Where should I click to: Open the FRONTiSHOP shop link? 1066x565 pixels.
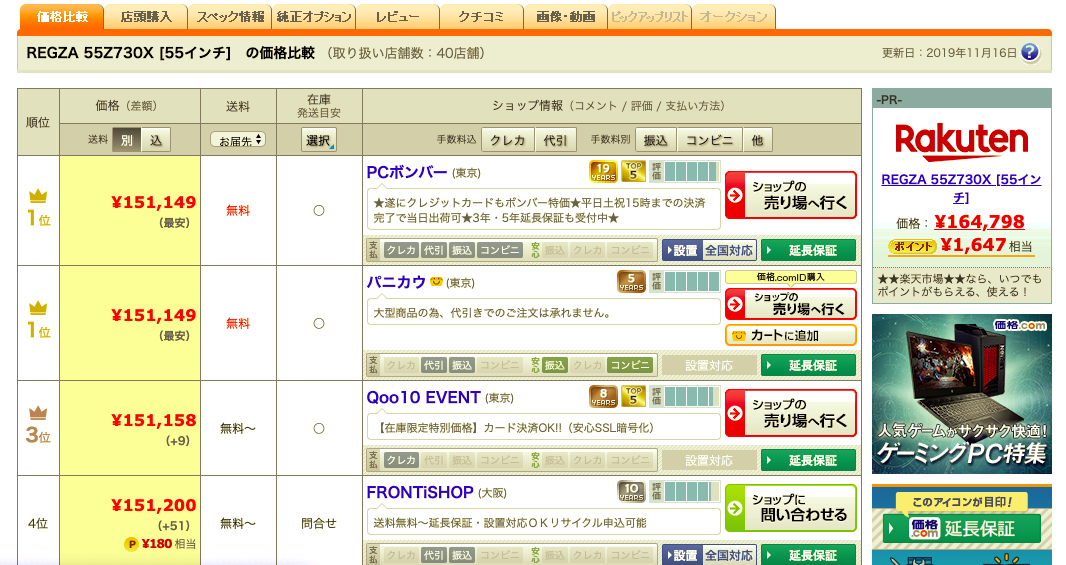pyautogui.click(x=419, y=492)
